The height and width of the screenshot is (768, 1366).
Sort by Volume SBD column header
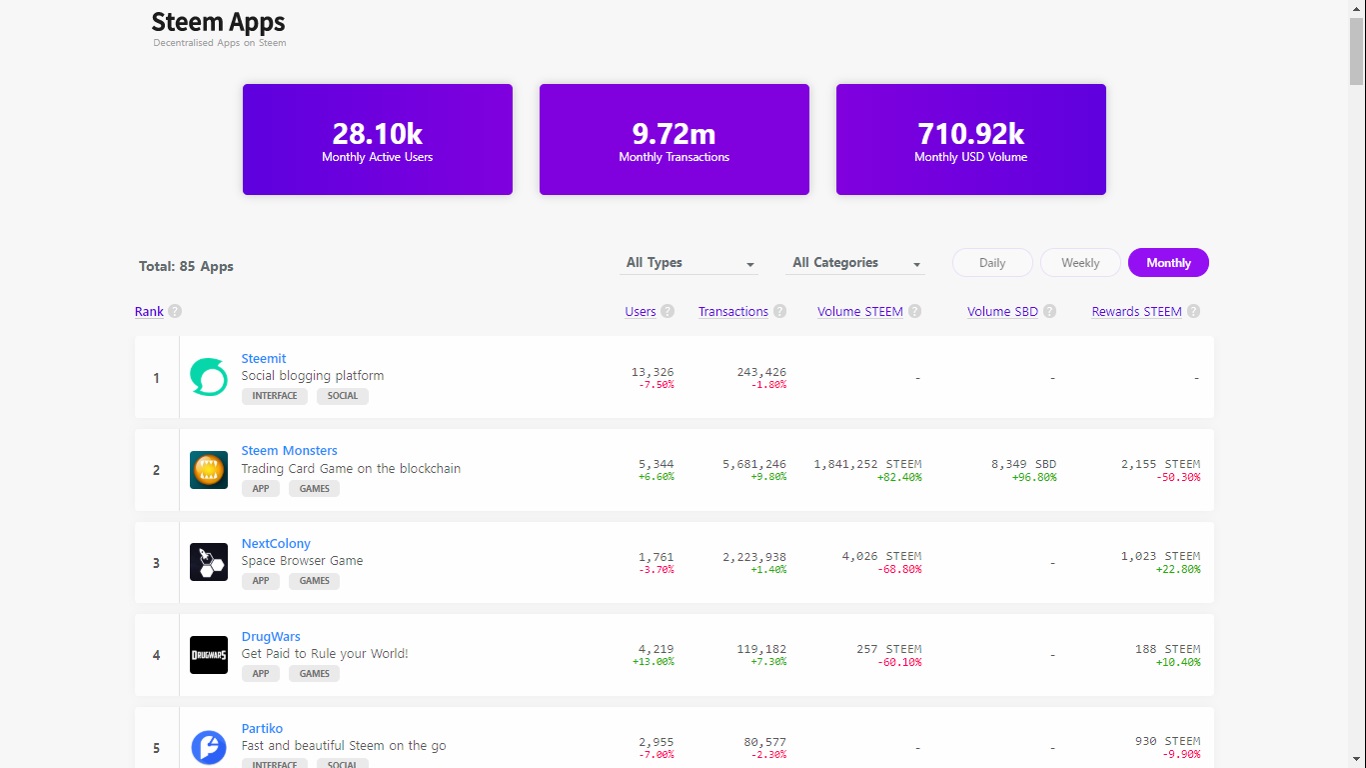(1003, 311)
